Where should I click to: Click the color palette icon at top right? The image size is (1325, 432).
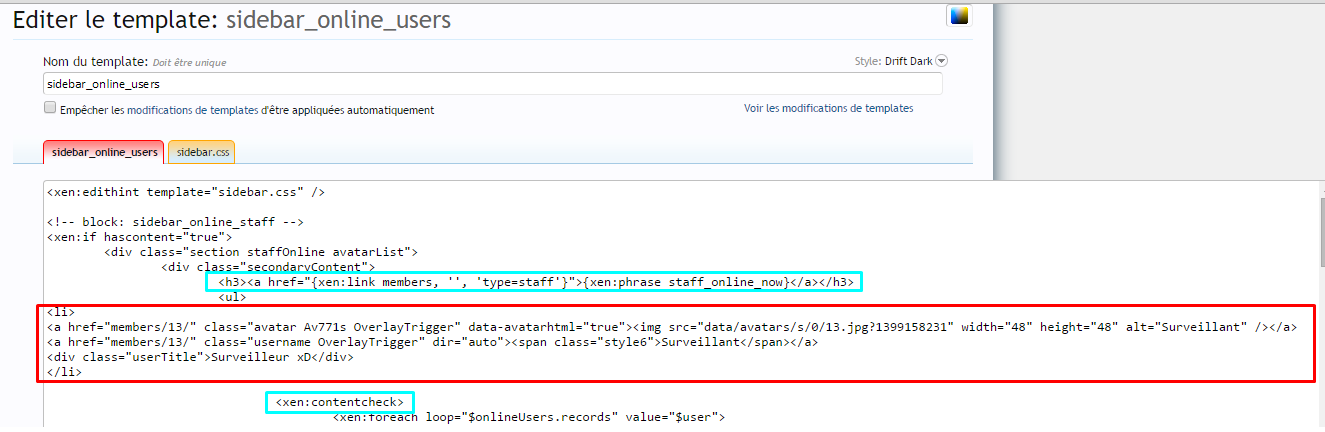pyautogui.click(x=959, y=15)
